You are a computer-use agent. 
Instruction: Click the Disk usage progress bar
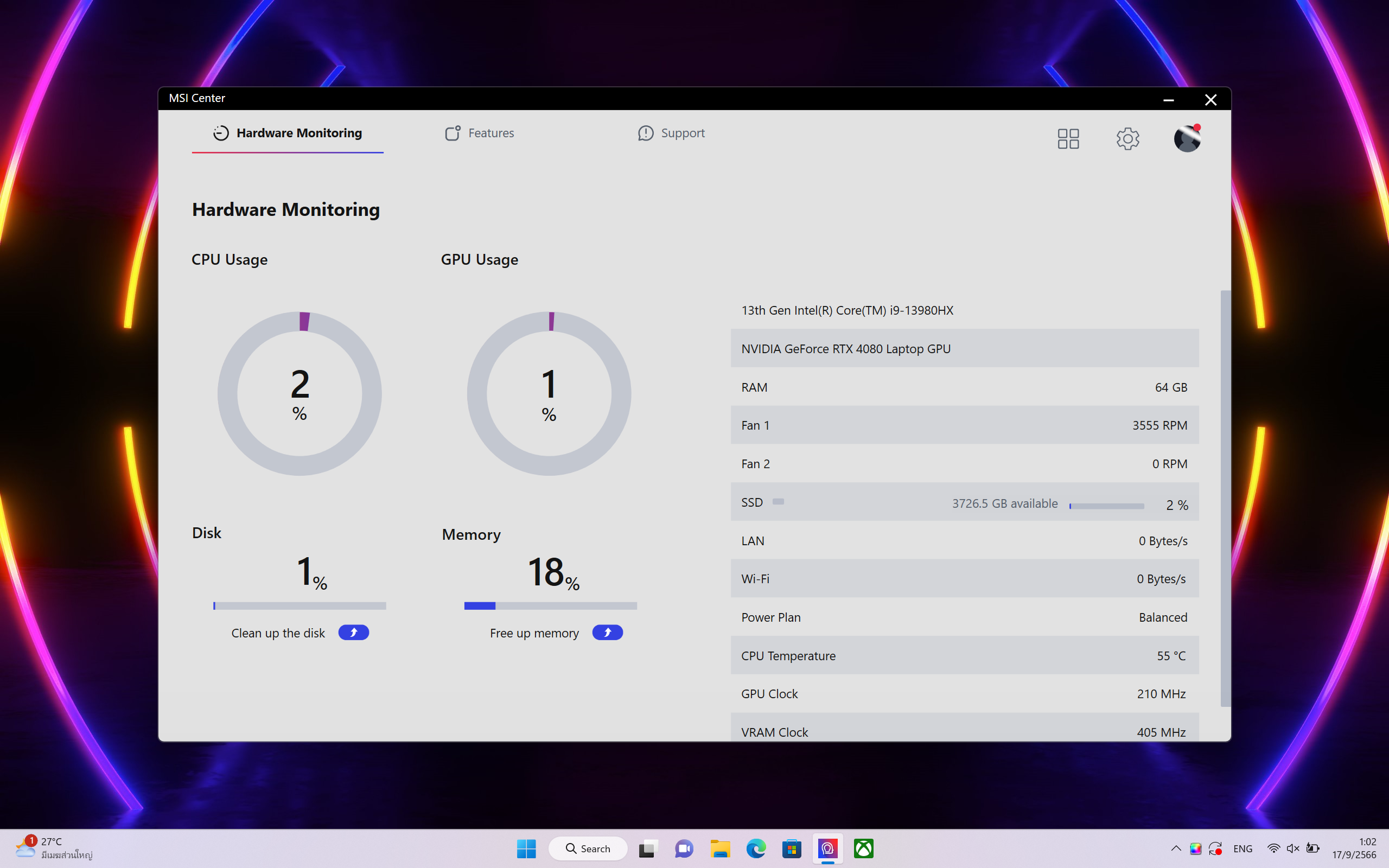[300, 605]
